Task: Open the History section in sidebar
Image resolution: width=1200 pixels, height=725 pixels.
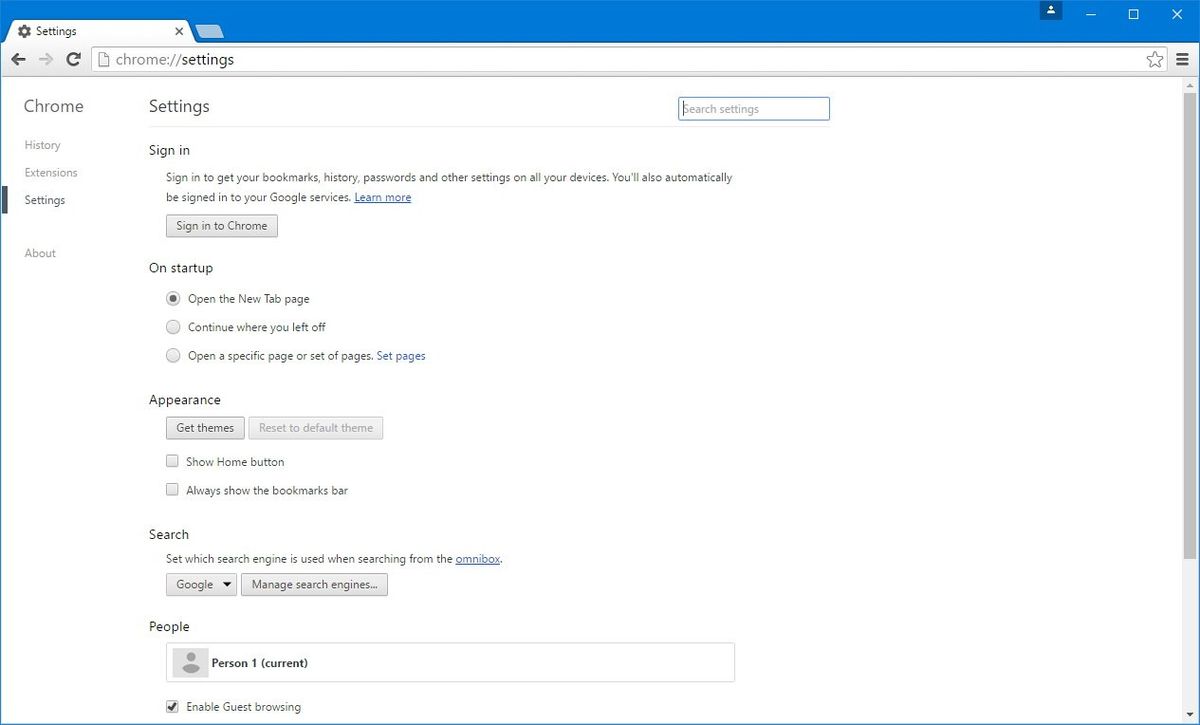Action: tap(42, 145)
